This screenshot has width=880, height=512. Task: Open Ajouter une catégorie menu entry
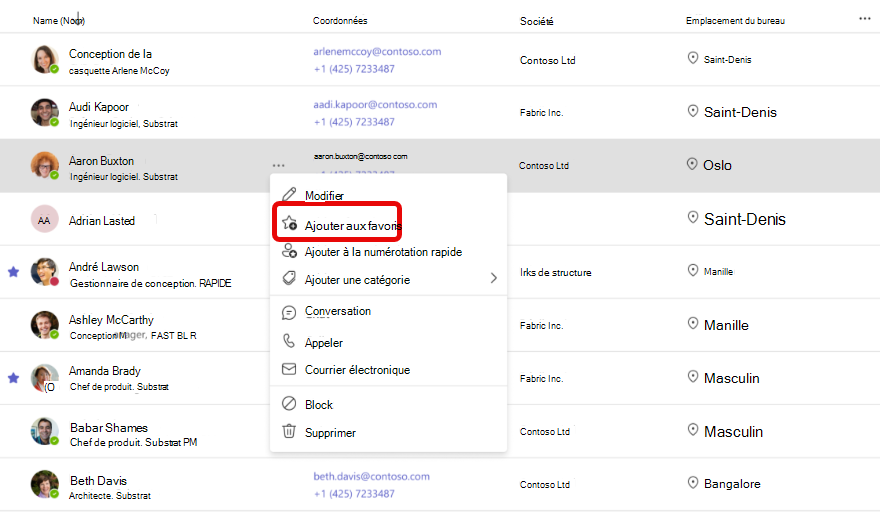[x=388, y=279]
